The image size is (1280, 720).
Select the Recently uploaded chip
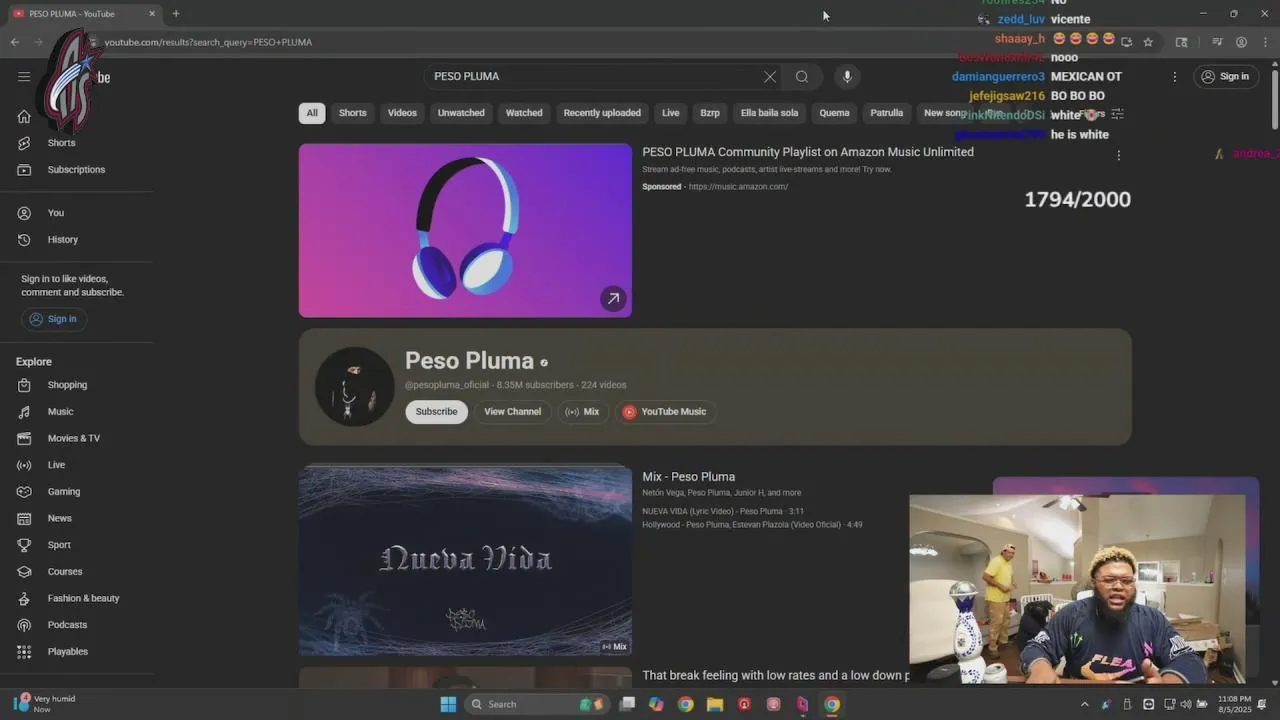click(x=602, y=113)
